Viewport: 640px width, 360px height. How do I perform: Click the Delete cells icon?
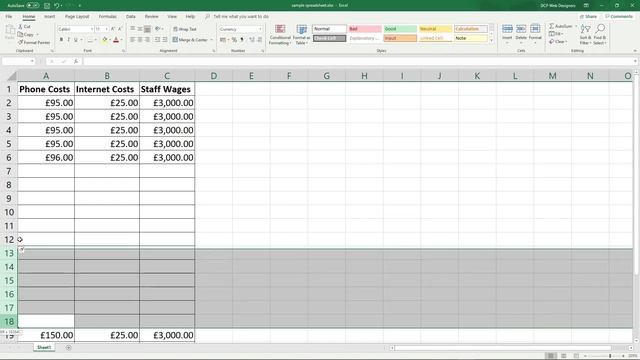(521, 29)
